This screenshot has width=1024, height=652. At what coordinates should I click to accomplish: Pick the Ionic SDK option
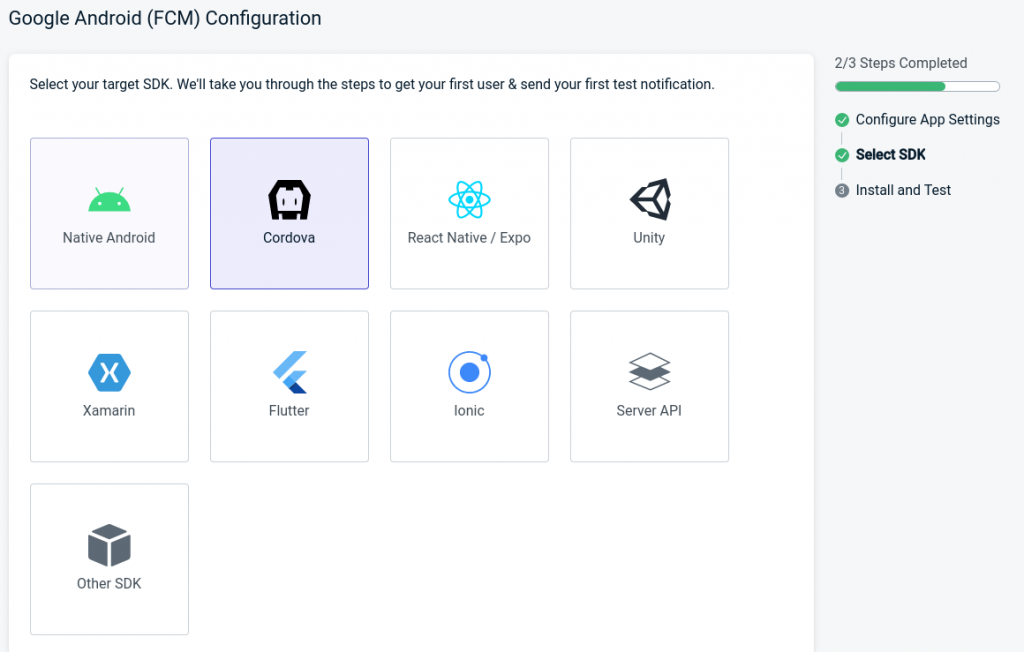(469, 386)
